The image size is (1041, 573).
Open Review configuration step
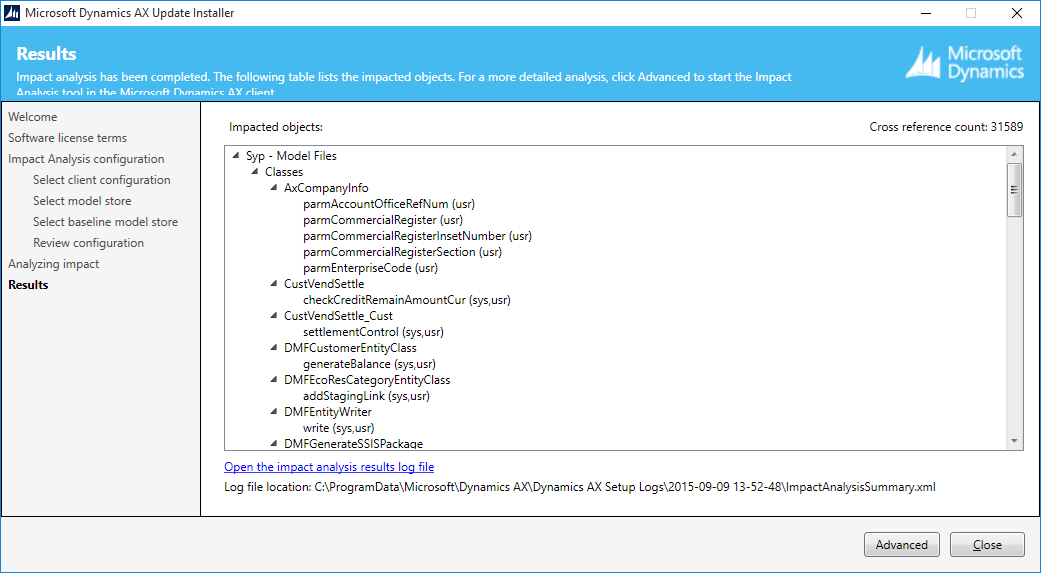click(88, 243)
